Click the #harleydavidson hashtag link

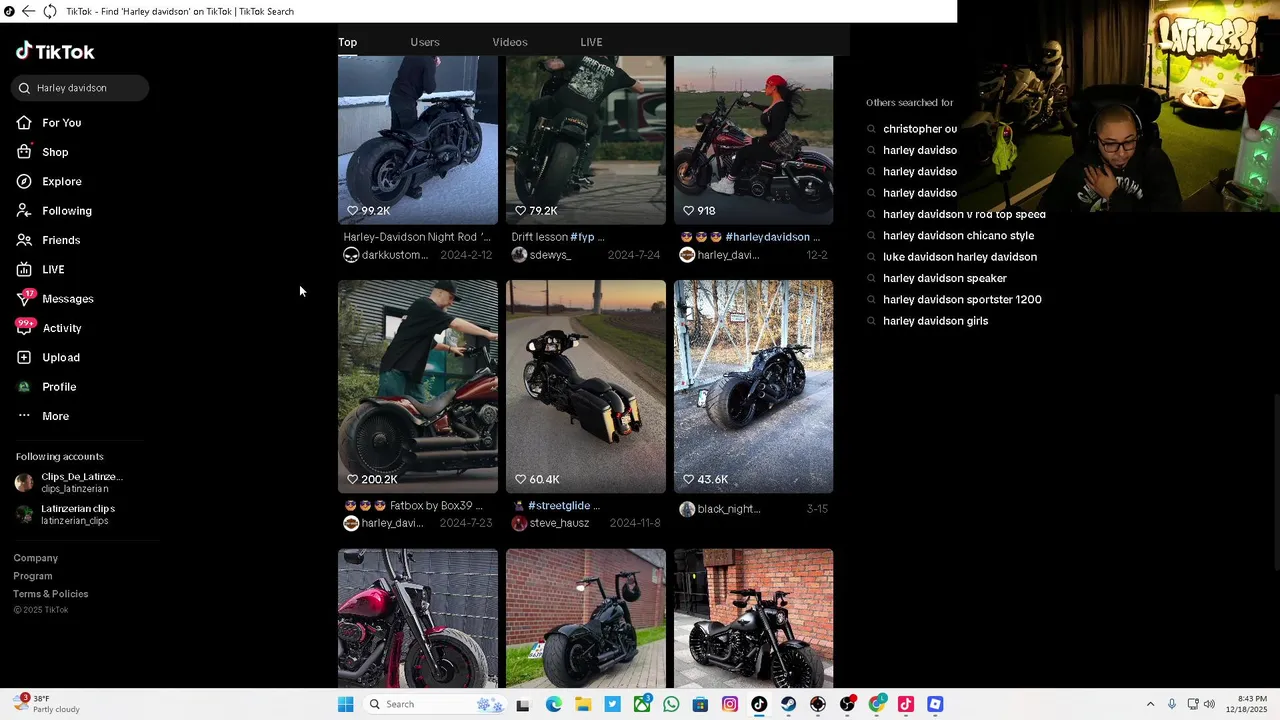[x=767, y=237]
